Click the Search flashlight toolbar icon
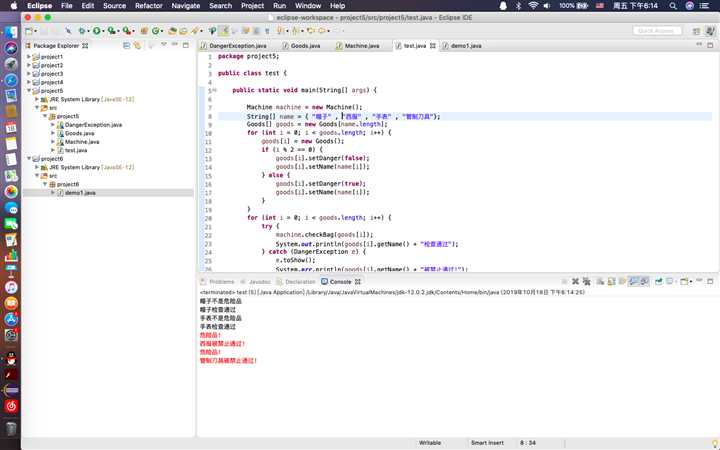720x450 pixels. pos(195,31)
